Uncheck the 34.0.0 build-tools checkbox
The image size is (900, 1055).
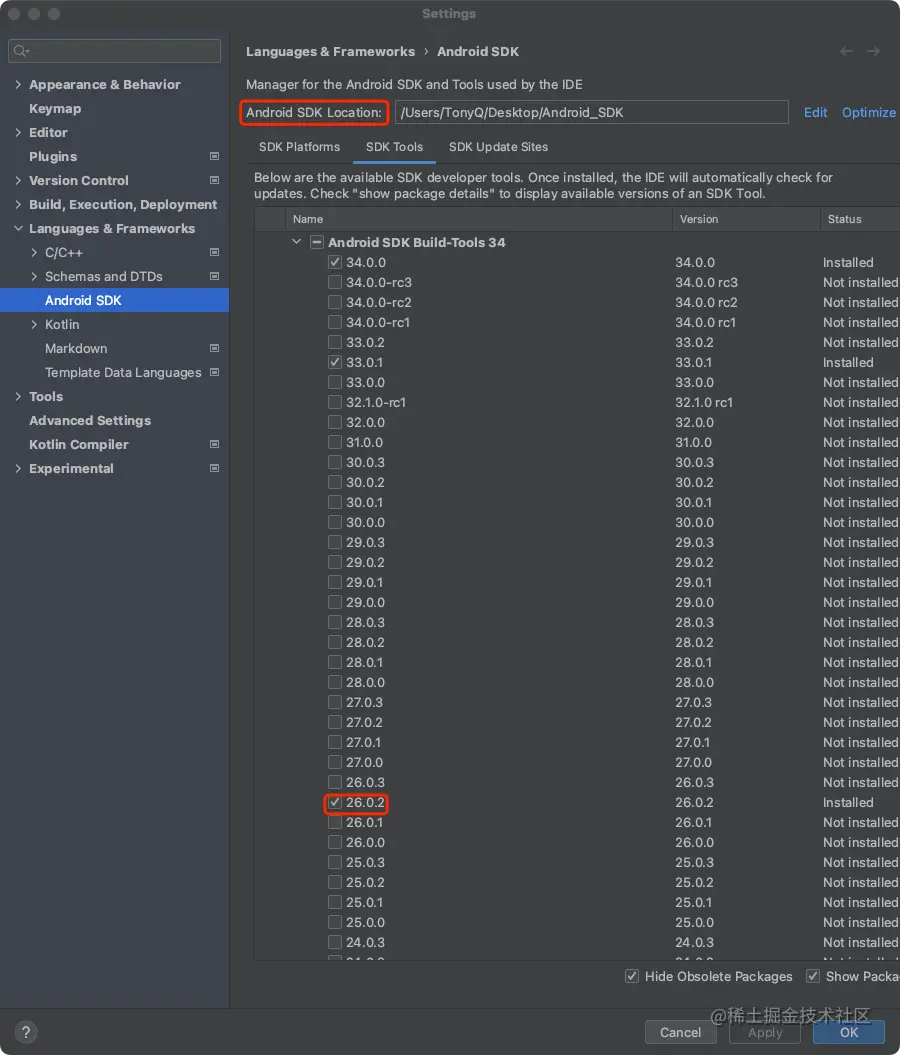point(334,262)
